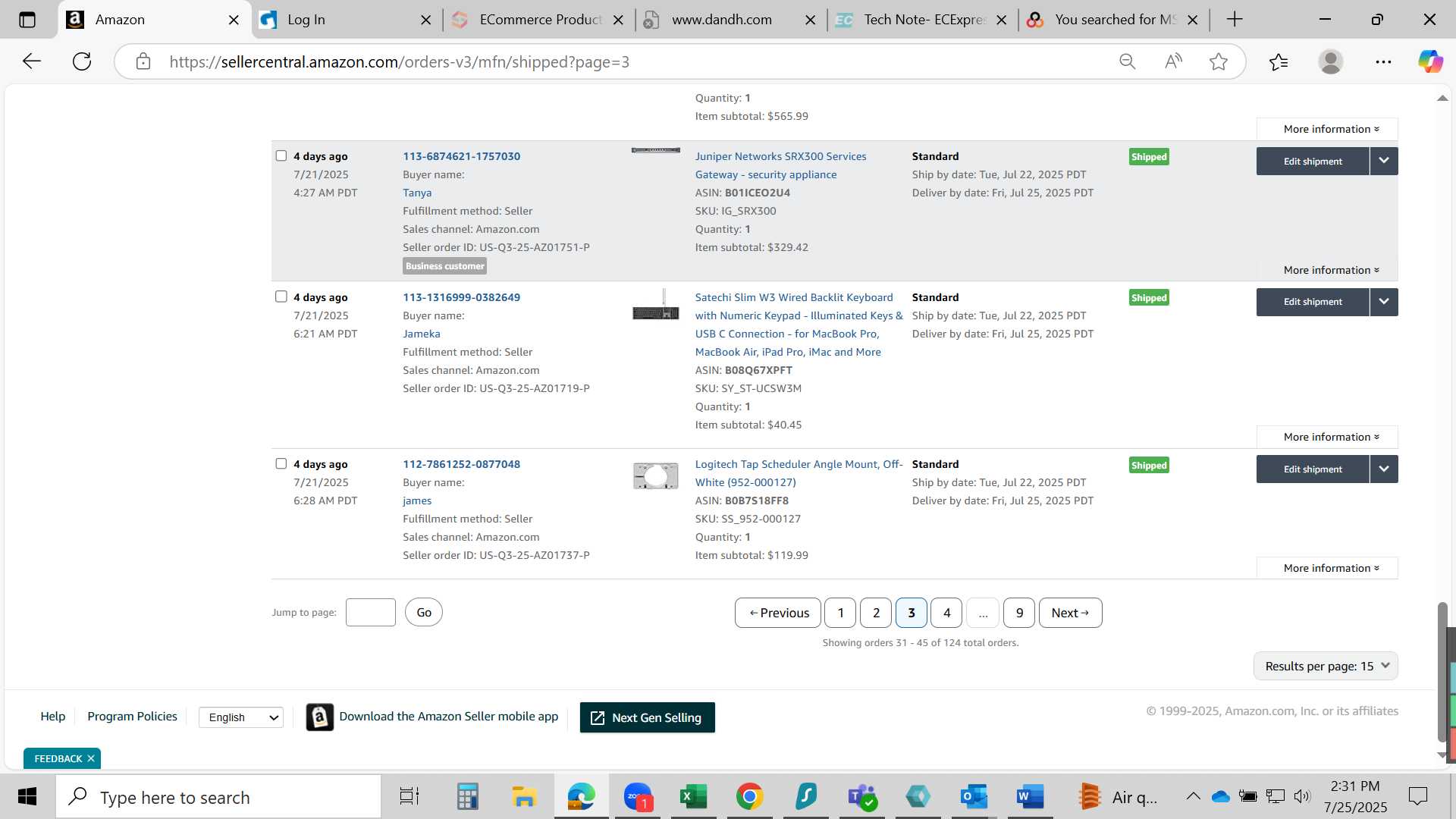Dismiss the FEEDBACK tag with its X
1456x819 pixels.
91,758
